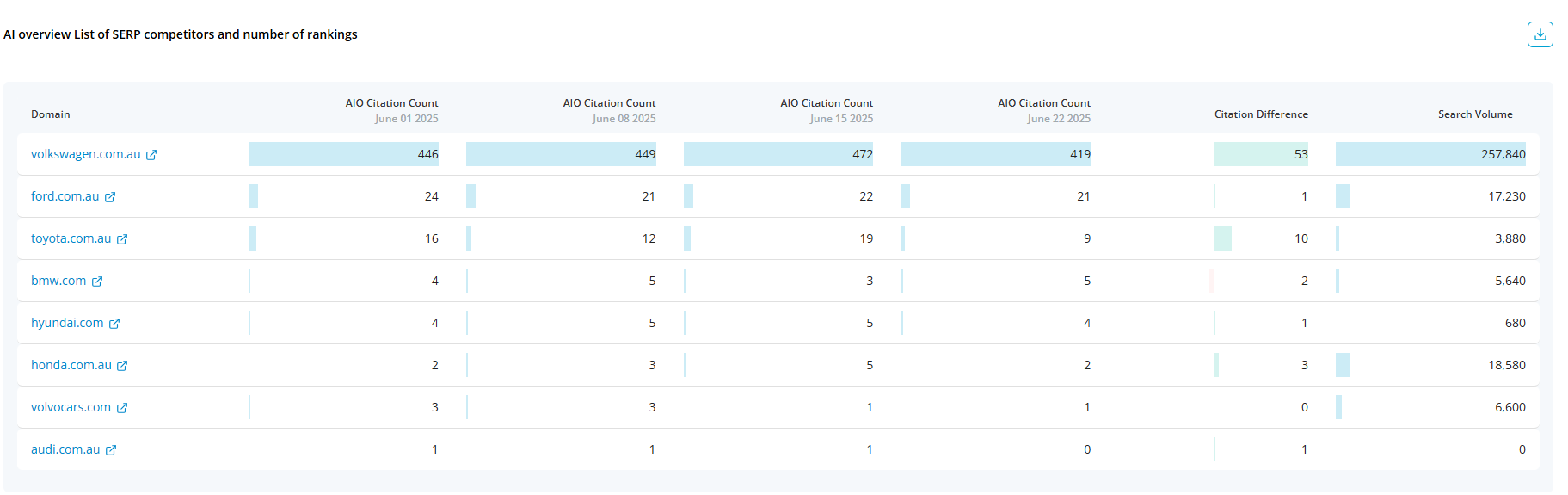
Task: Click the download export icon
Action: [x=1540, y=34]
